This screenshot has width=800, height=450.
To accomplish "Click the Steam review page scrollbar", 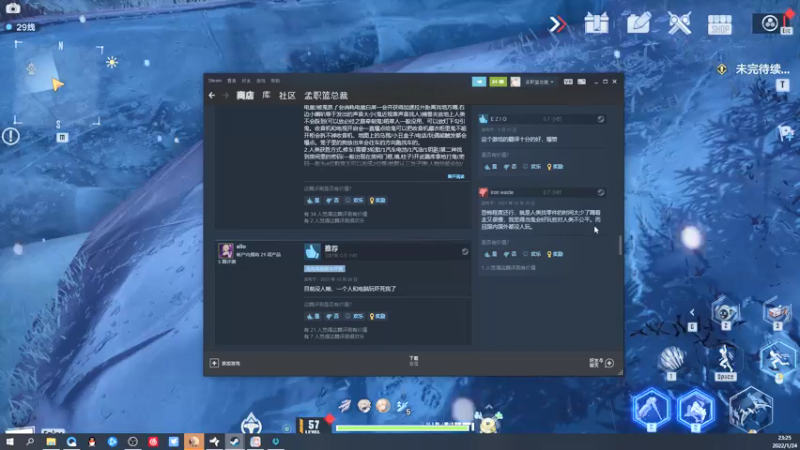I will coord(620,245).
